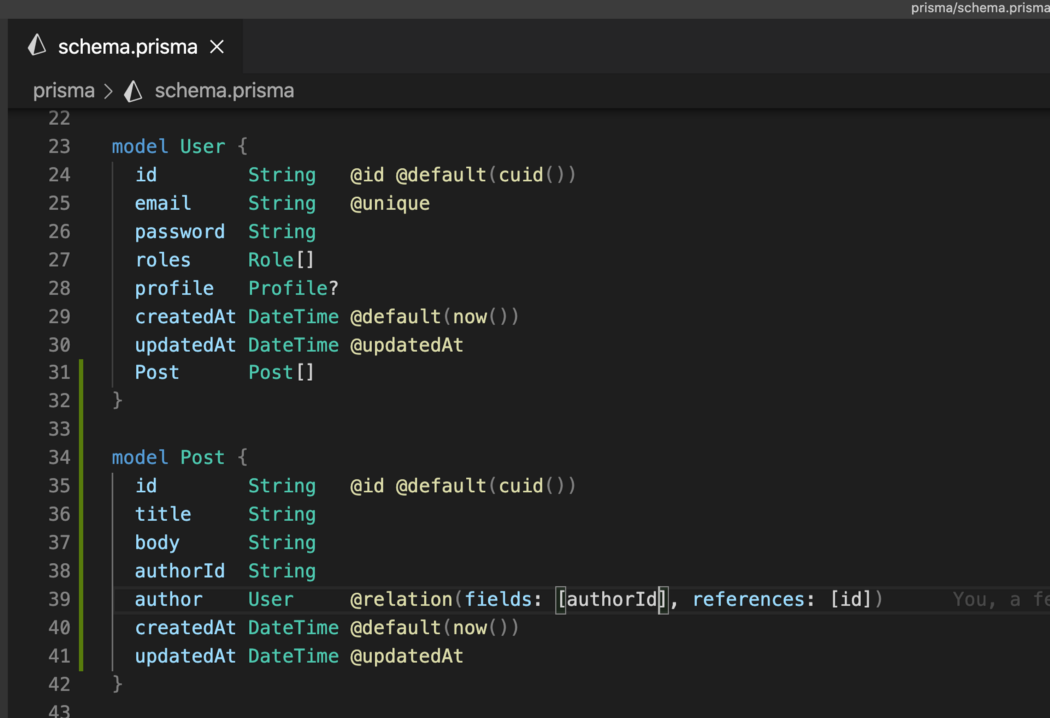Click the 'Profile?' type on line 28
Image resolution: width=1050 pixels, height=718 pixels.
coord(293,288)
